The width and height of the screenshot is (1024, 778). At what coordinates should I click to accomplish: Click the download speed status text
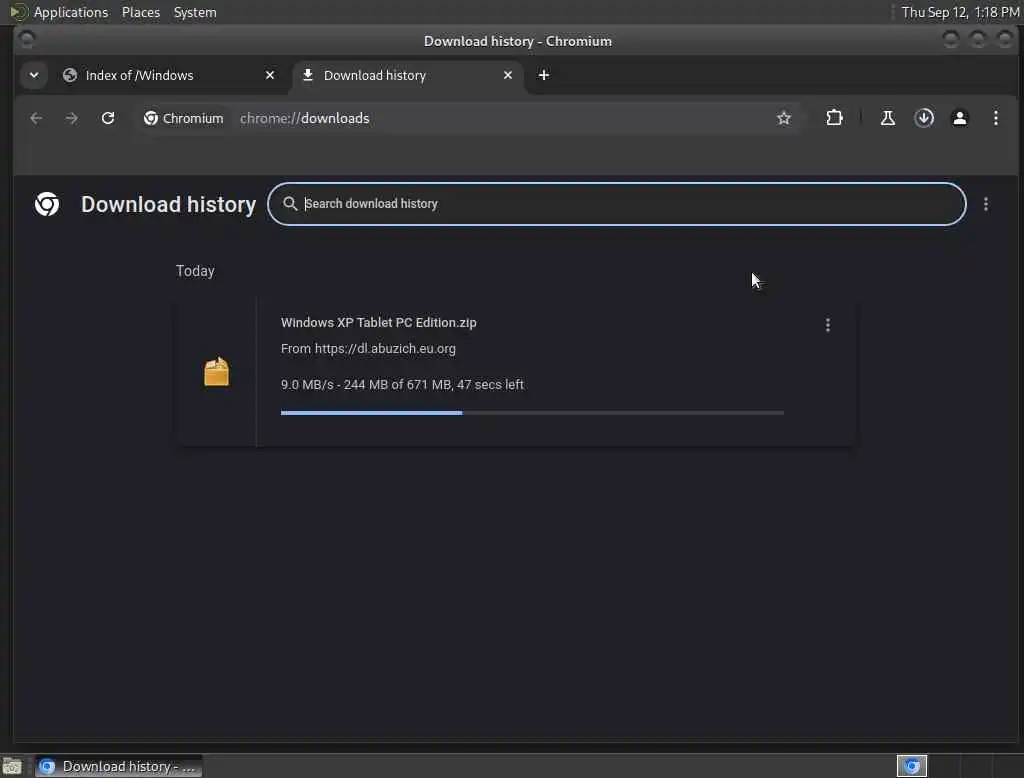coord(402,385)
